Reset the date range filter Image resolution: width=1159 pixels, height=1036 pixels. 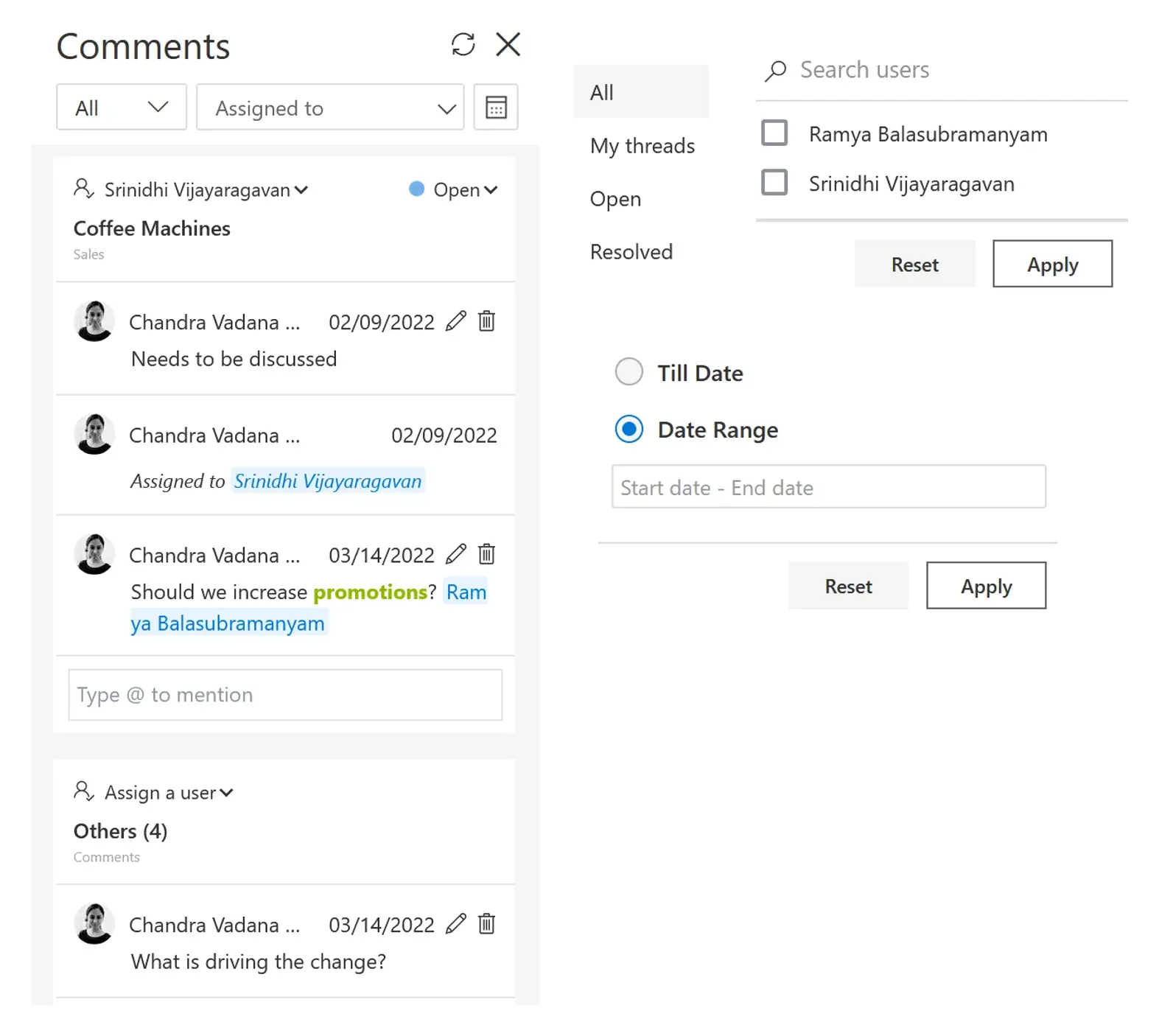click(x=848, y=586)
